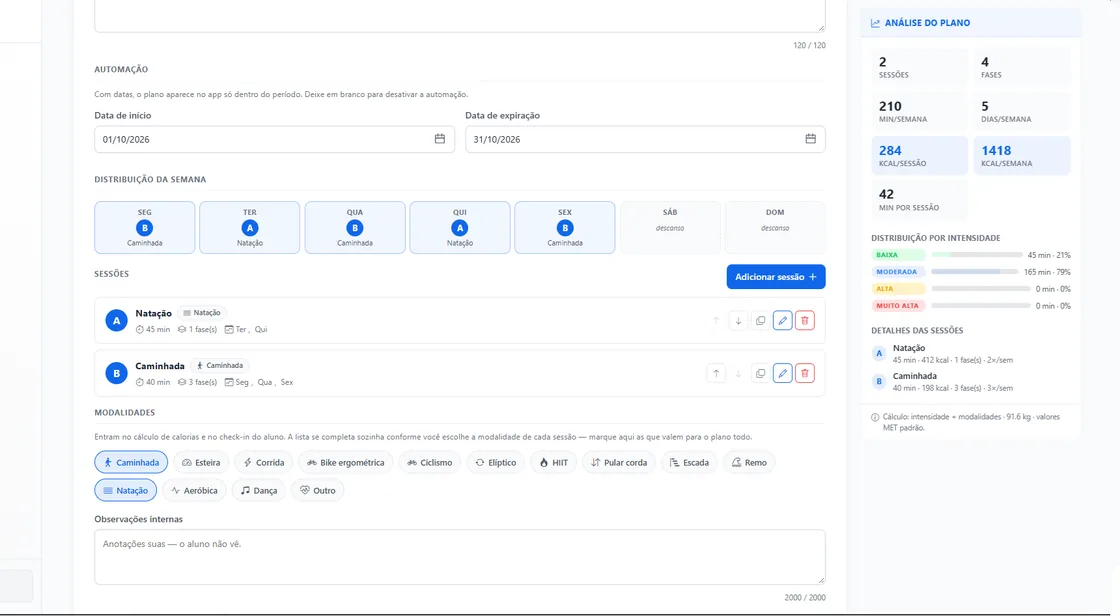
Task: Delete the Natação session
Action: 805,321
